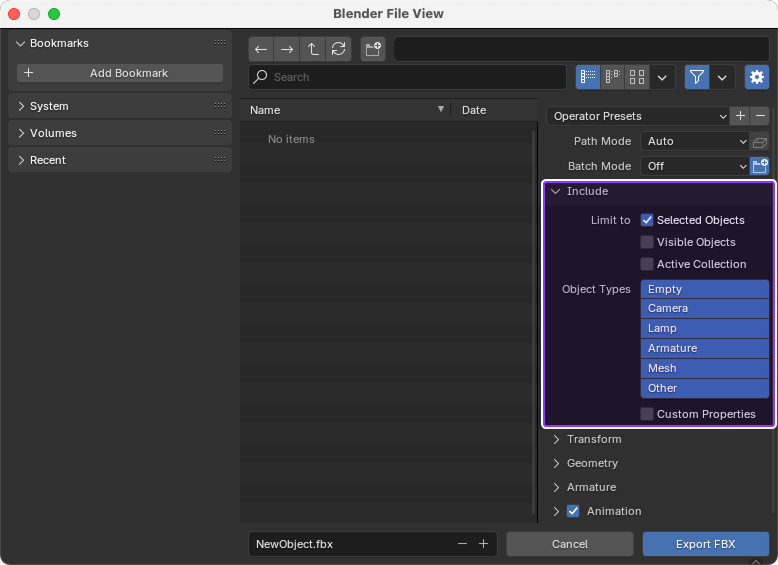Go forward to next folder arrow
778x565 pixels.
[287, 49]
